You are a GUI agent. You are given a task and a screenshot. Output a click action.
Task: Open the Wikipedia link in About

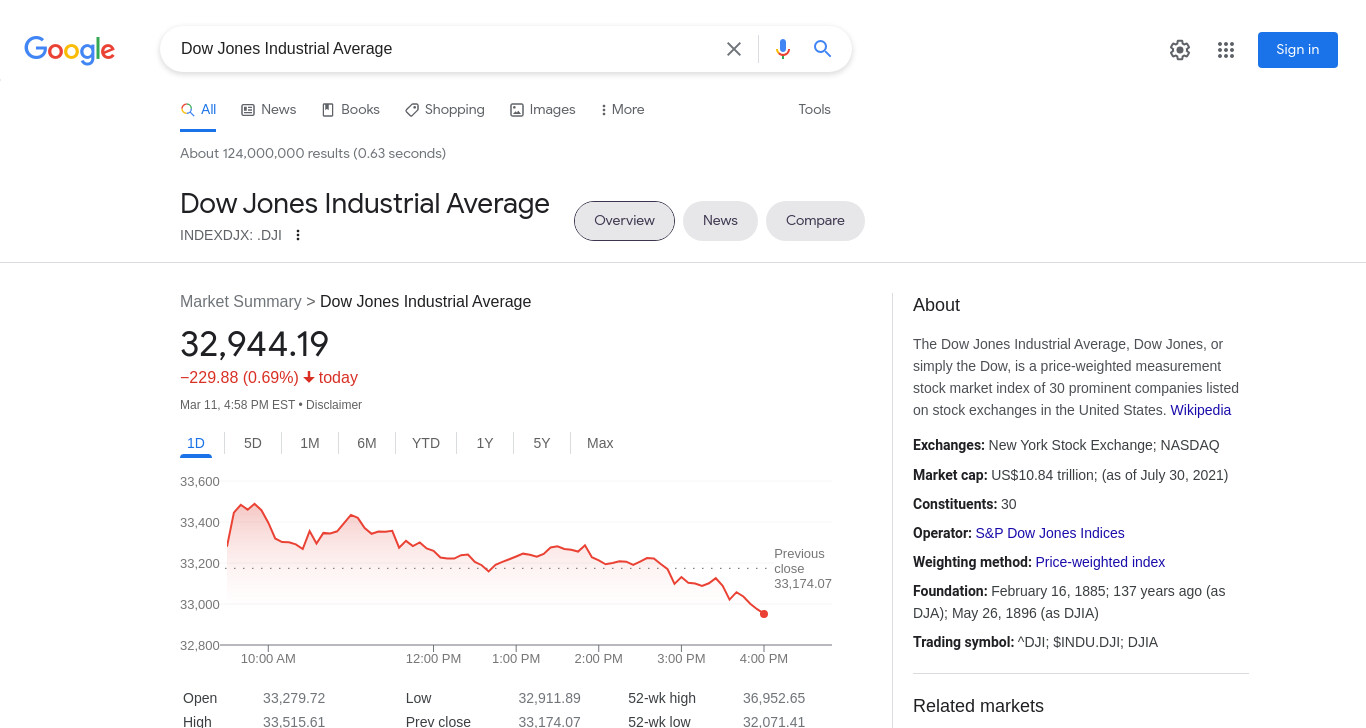1201,410
